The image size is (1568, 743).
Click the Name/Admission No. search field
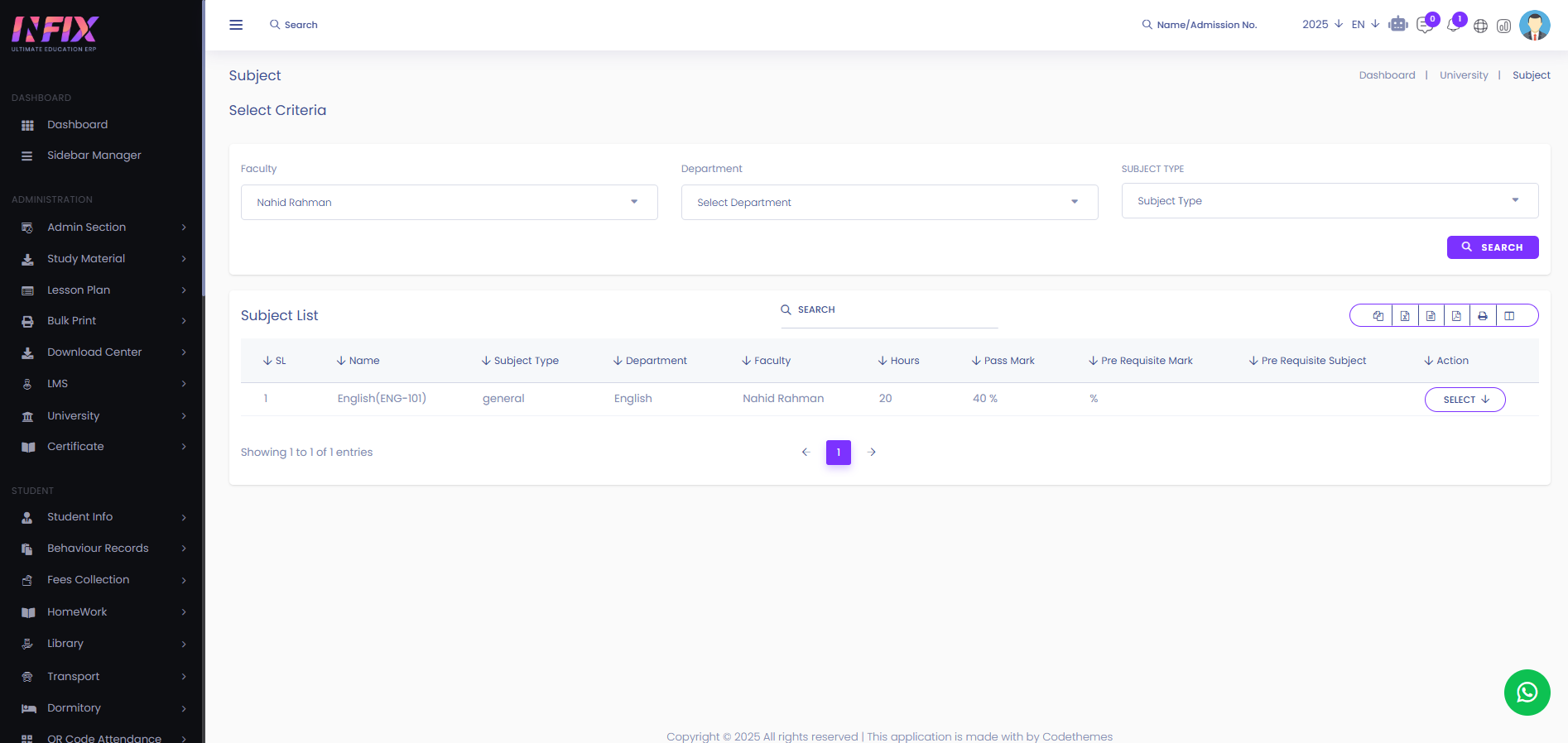pyautogui.click(x=1206, y=25)
